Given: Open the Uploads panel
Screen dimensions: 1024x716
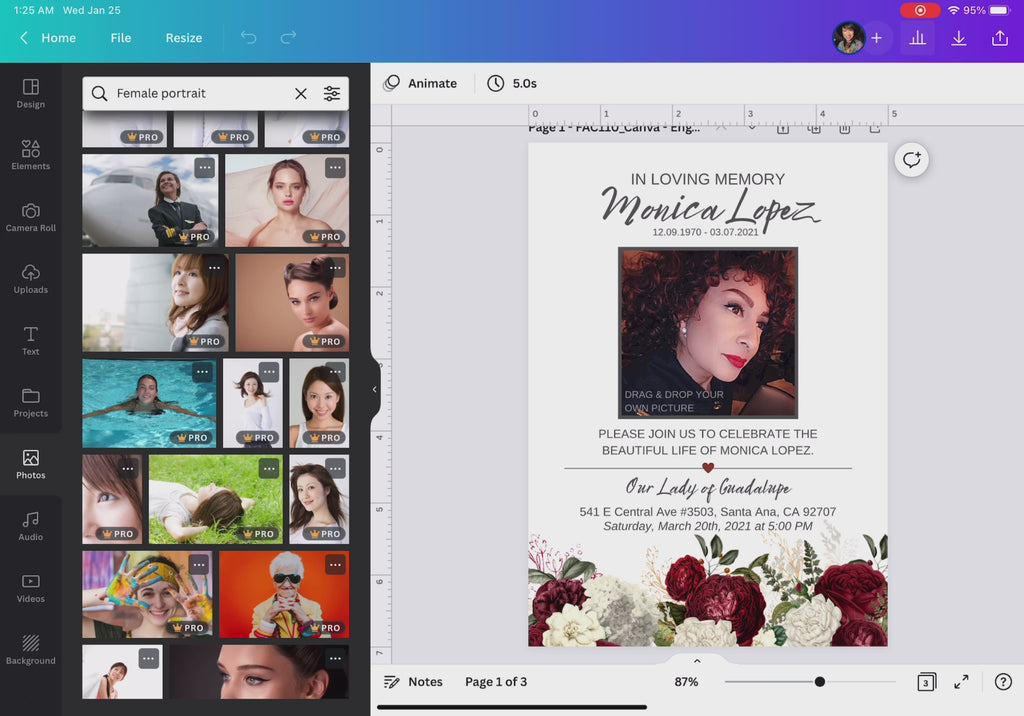Looking at the screenshot, I should (31, 279).
